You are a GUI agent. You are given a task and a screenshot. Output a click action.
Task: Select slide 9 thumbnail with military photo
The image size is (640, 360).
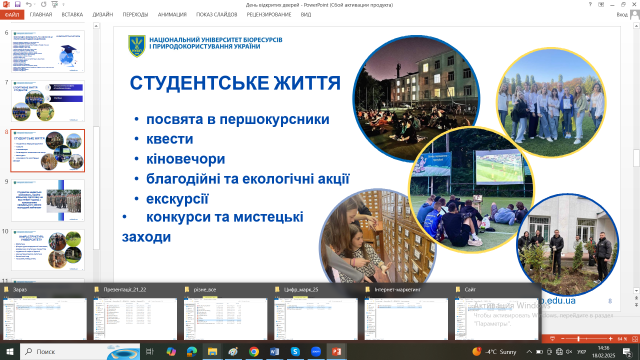coord(48,200)
